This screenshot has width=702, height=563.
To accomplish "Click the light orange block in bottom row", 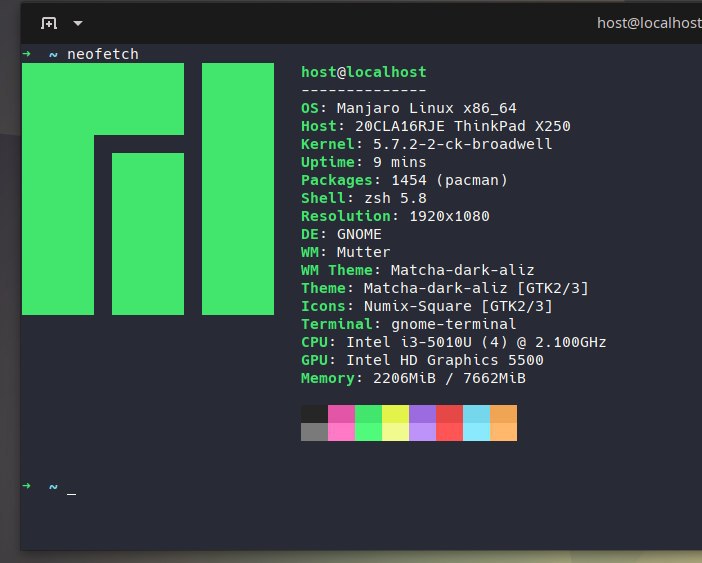I will pyautogui.click(x=504, y=432).
